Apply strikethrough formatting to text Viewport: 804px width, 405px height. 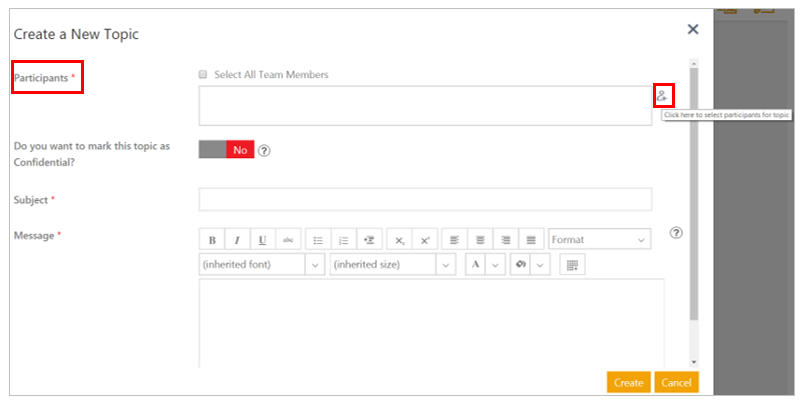(x=287, y=240)
